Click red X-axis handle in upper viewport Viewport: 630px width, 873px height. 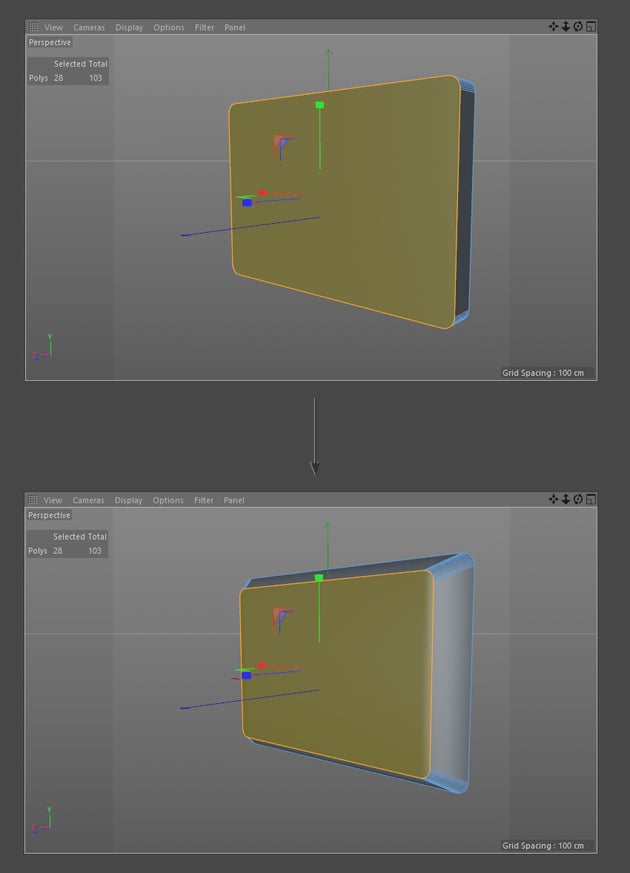click(262, 193)
